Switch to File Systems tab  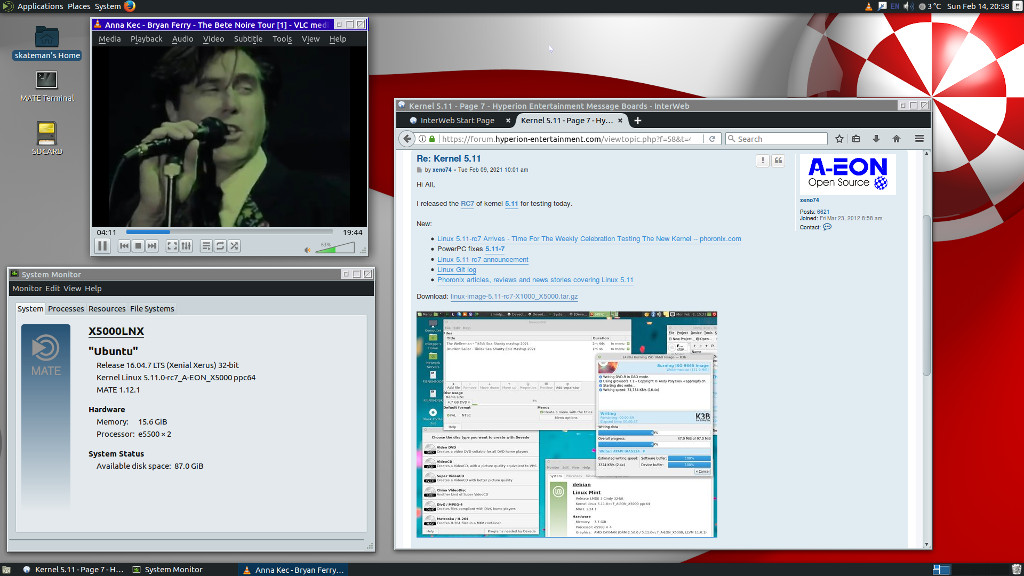point(152,309)
